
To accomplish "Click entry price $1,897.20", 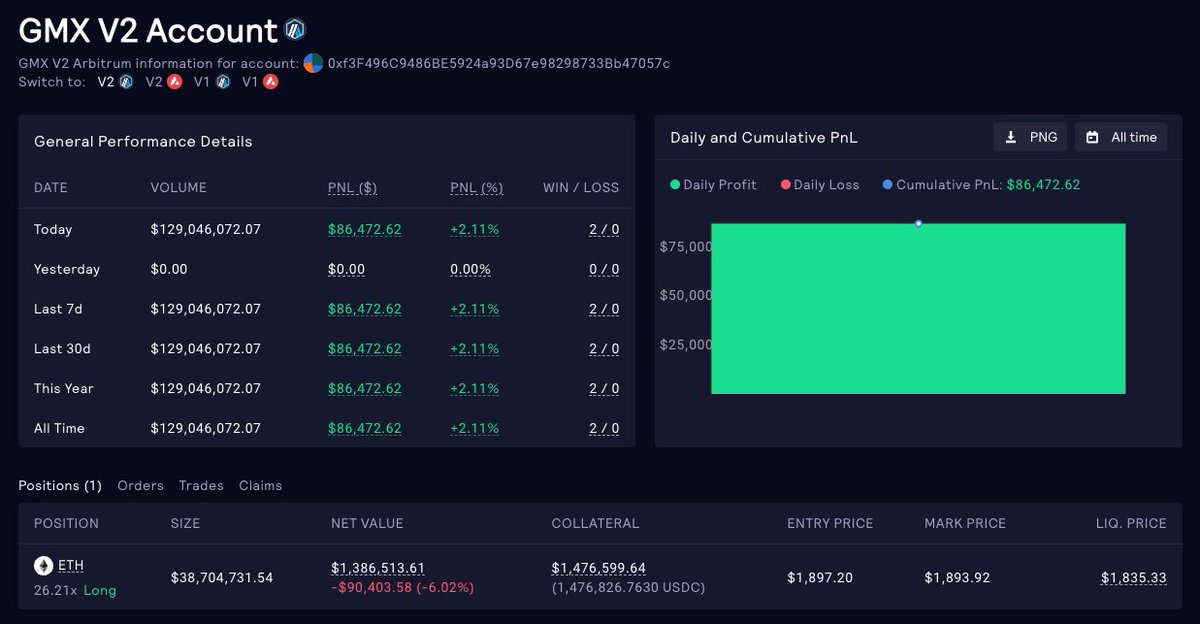I will (818, 577).
